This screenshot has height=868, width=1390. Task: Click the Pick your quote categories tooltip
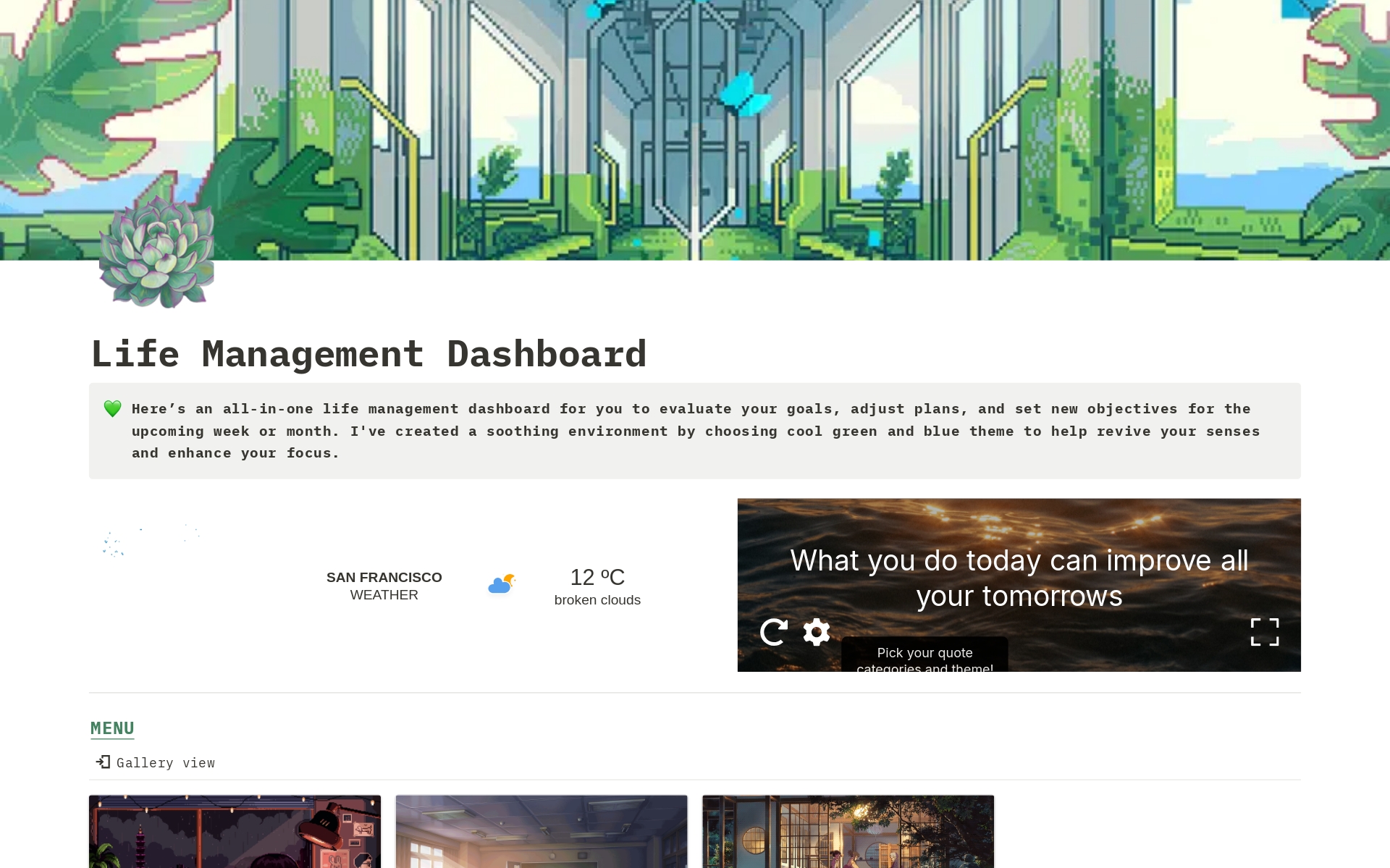click(x=924, y=653)
